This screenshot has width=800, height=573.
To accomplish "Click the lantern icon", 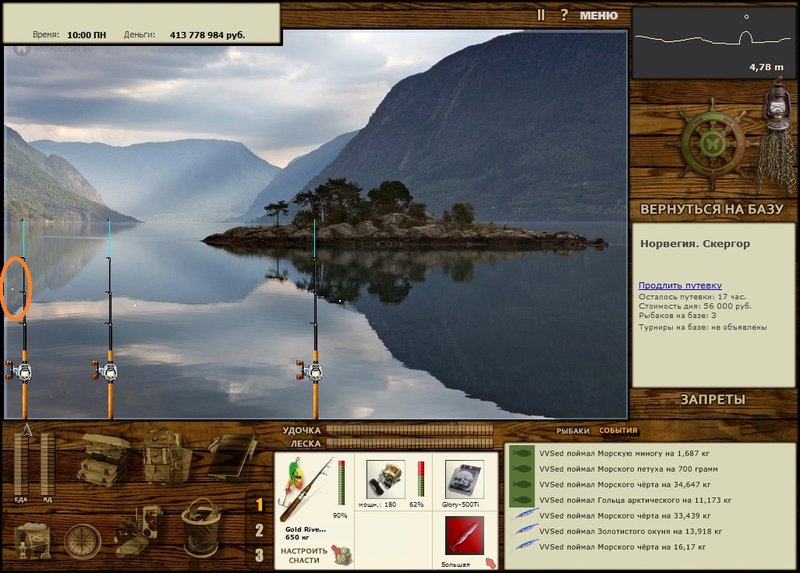I will [x=776, y=105].
